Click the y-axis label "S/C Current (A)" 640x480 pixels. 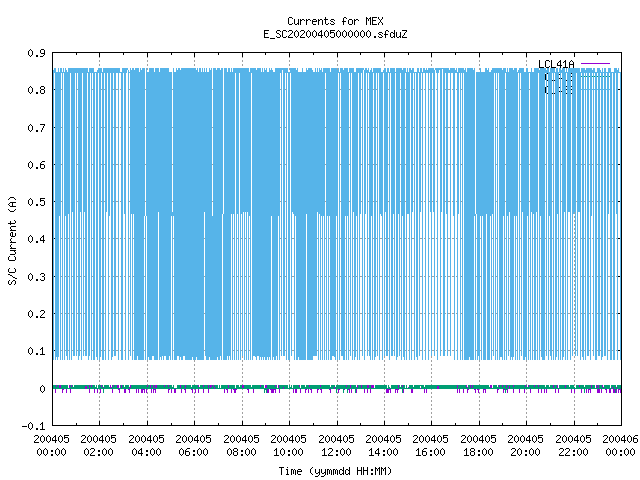[x=12, y=241]
